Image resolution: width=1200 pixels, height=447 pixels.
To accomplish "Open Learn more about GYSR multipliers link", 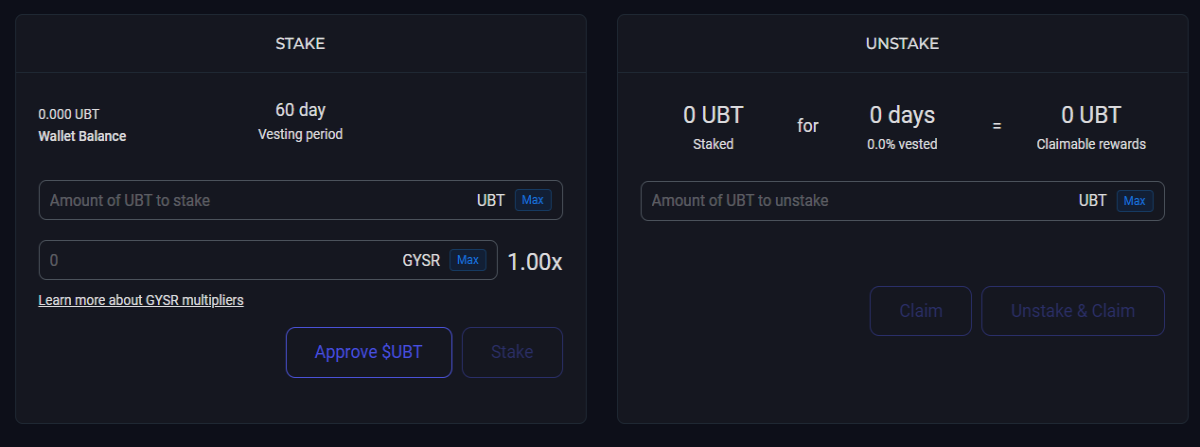I will 141,300.
